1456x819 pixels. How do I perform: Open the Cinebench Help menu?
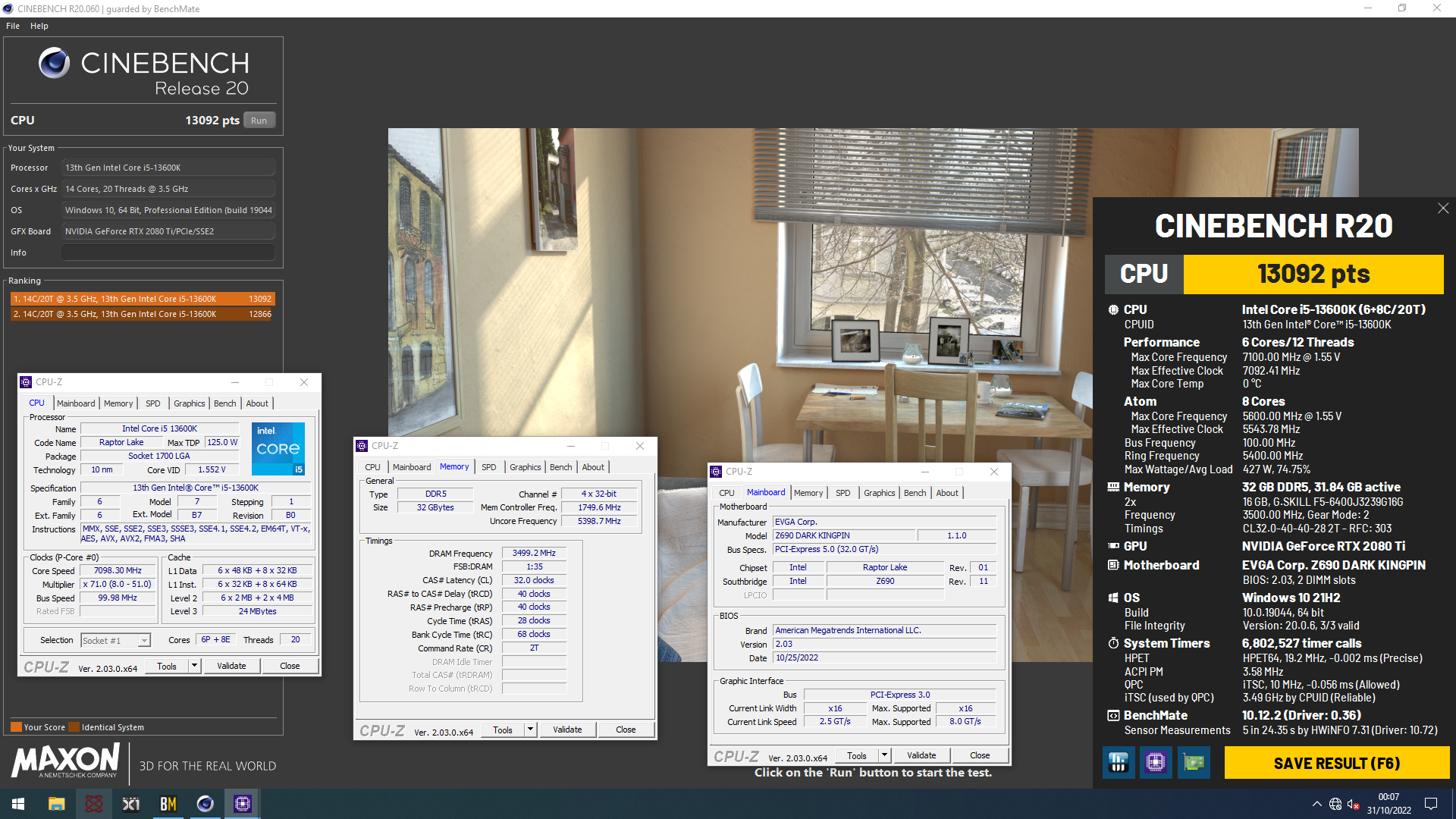click(x=39, y=26)
